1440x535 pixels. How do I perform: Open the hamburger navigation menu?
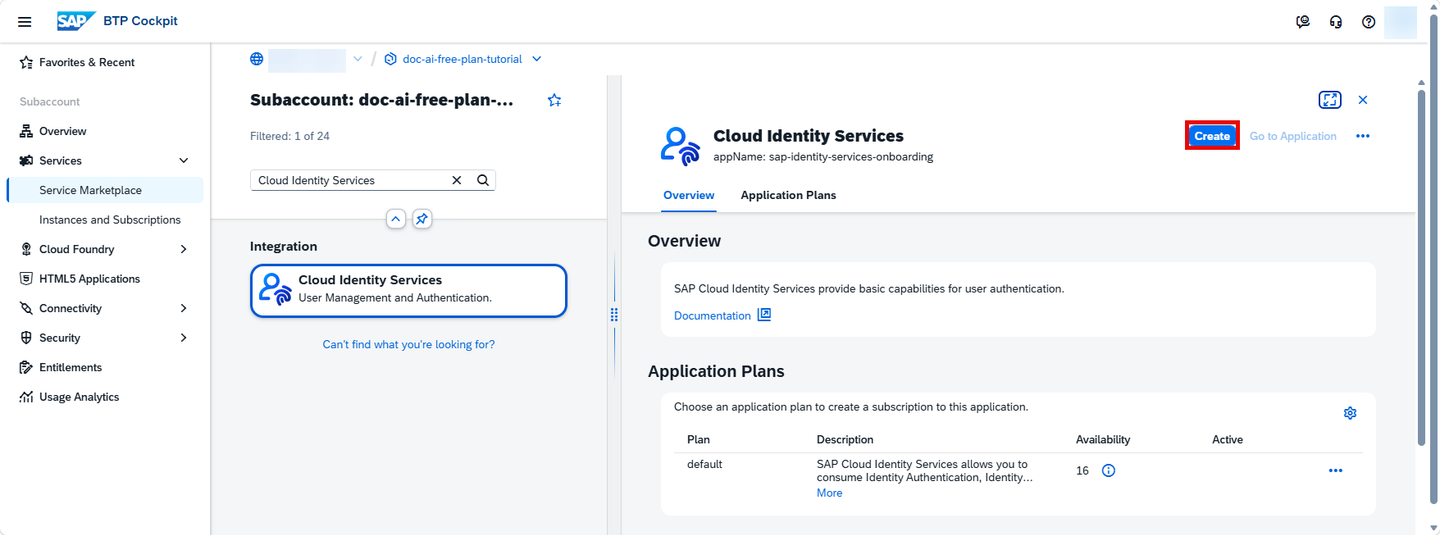(25, 22)
